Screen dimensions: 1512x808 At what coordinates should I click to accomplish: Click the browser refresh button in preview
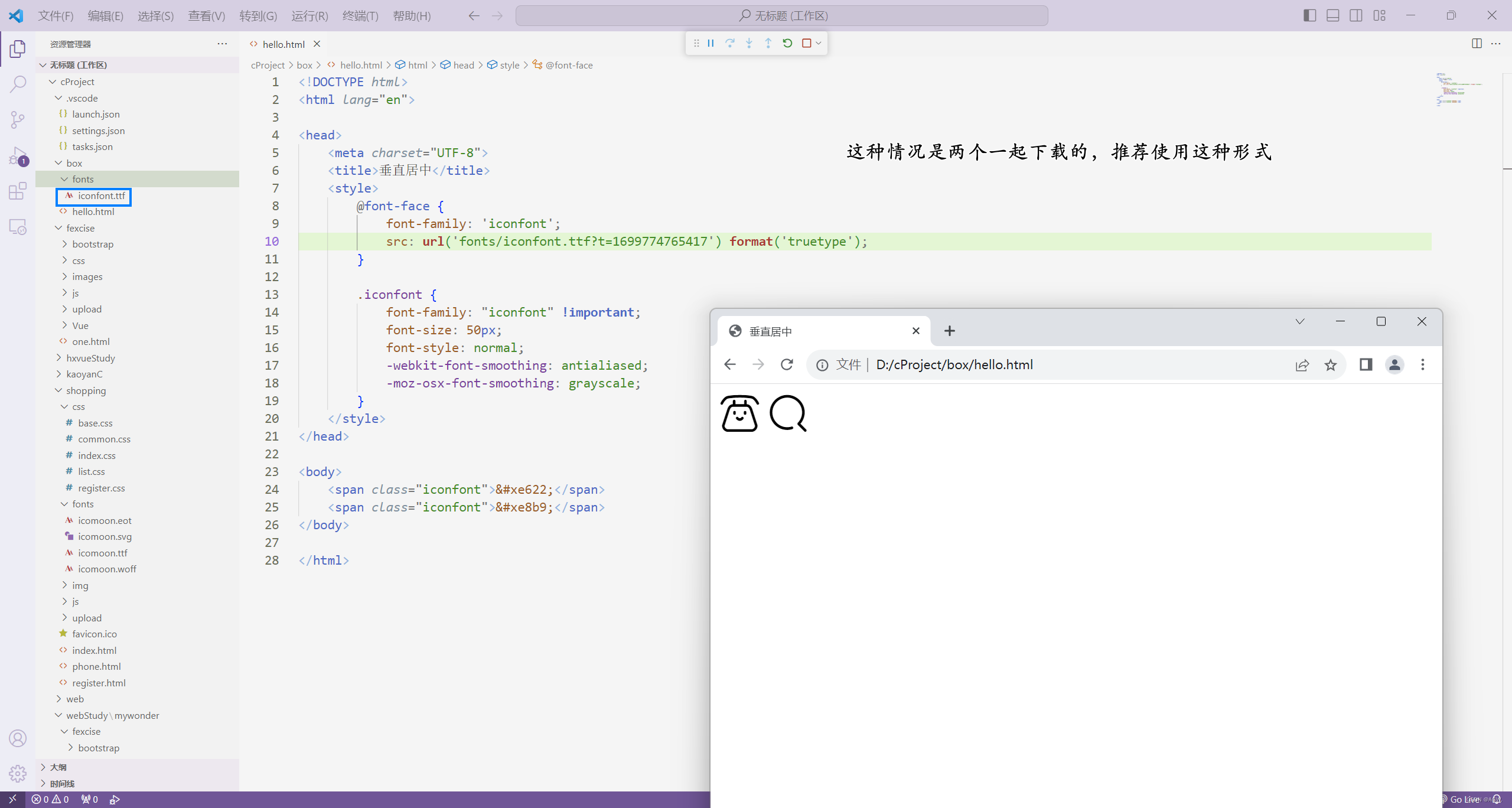788,364
